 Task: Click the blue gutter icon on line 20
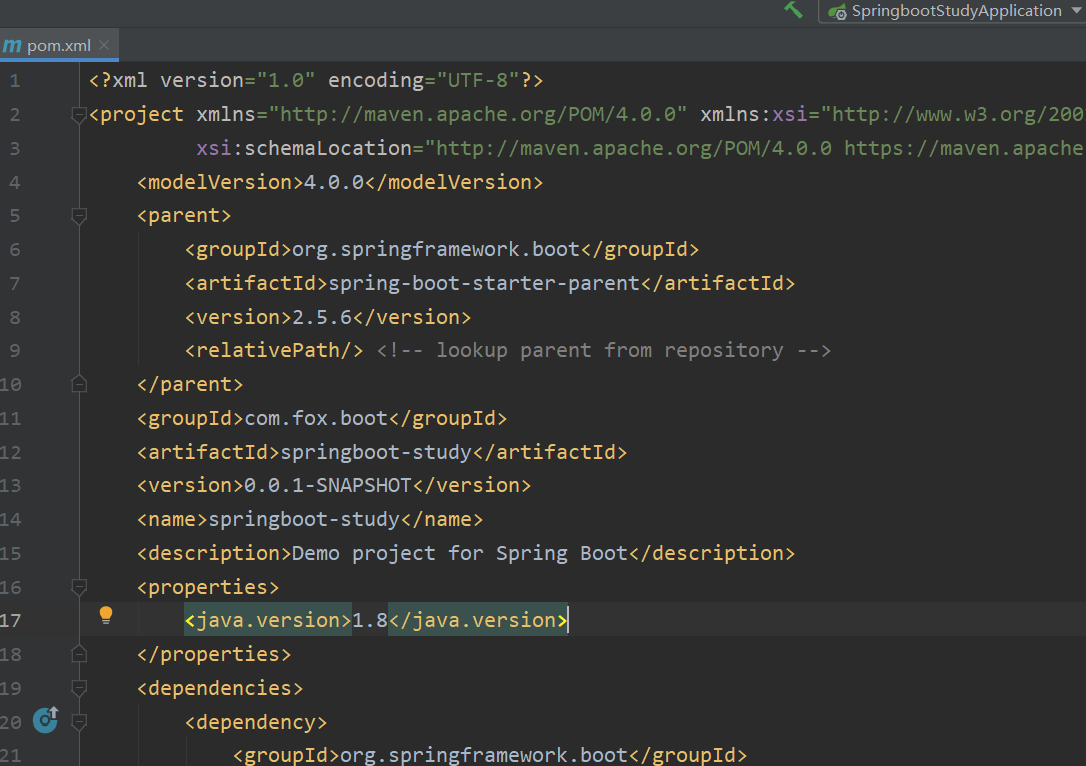tap(46, 720)
